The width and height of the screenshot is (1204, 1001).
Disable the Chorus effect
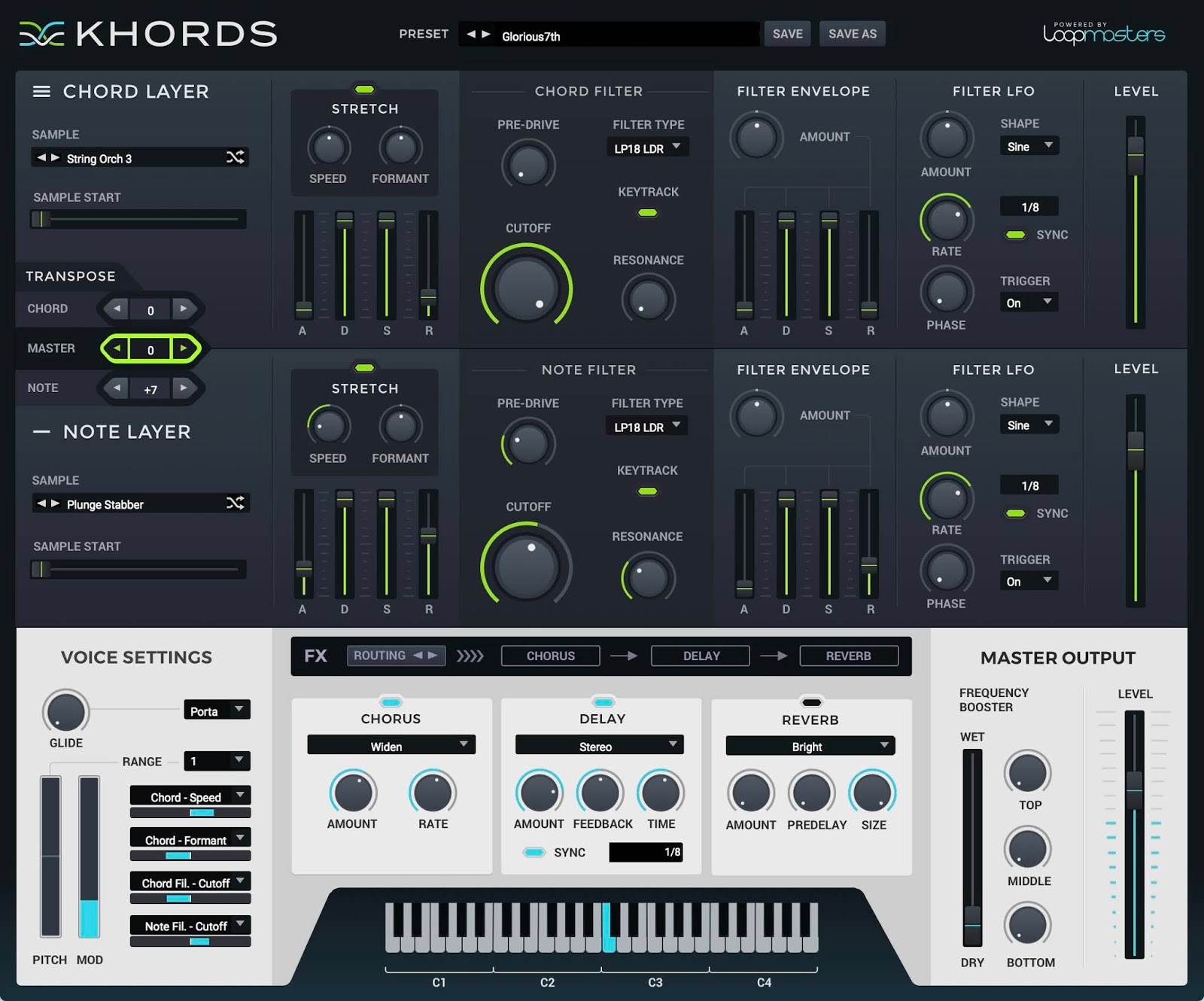click(391, 702)
